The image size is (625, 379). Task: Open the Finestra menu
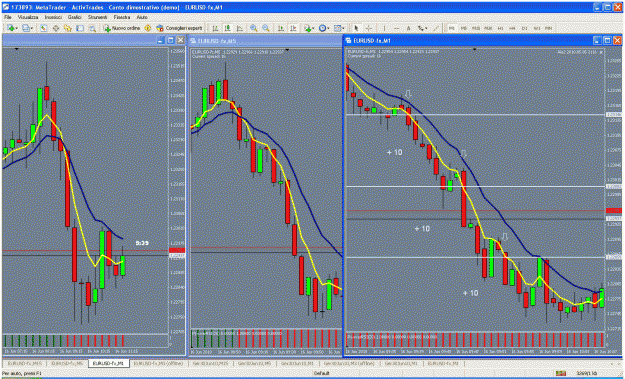[x=122, y=17]
